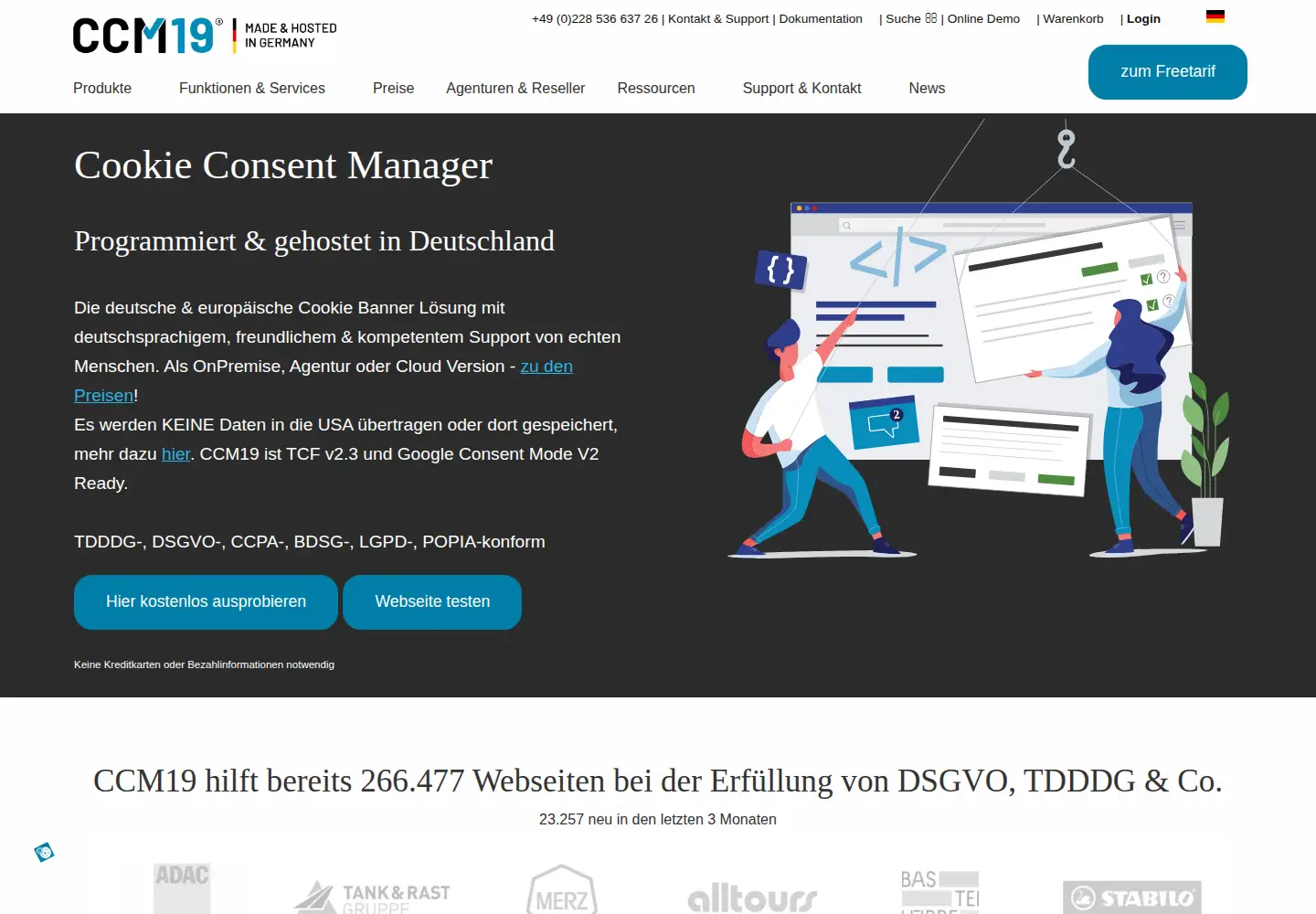Open the Ressourcen menu
This screenshot has height=914, width=1316.
tap(656, 88)
